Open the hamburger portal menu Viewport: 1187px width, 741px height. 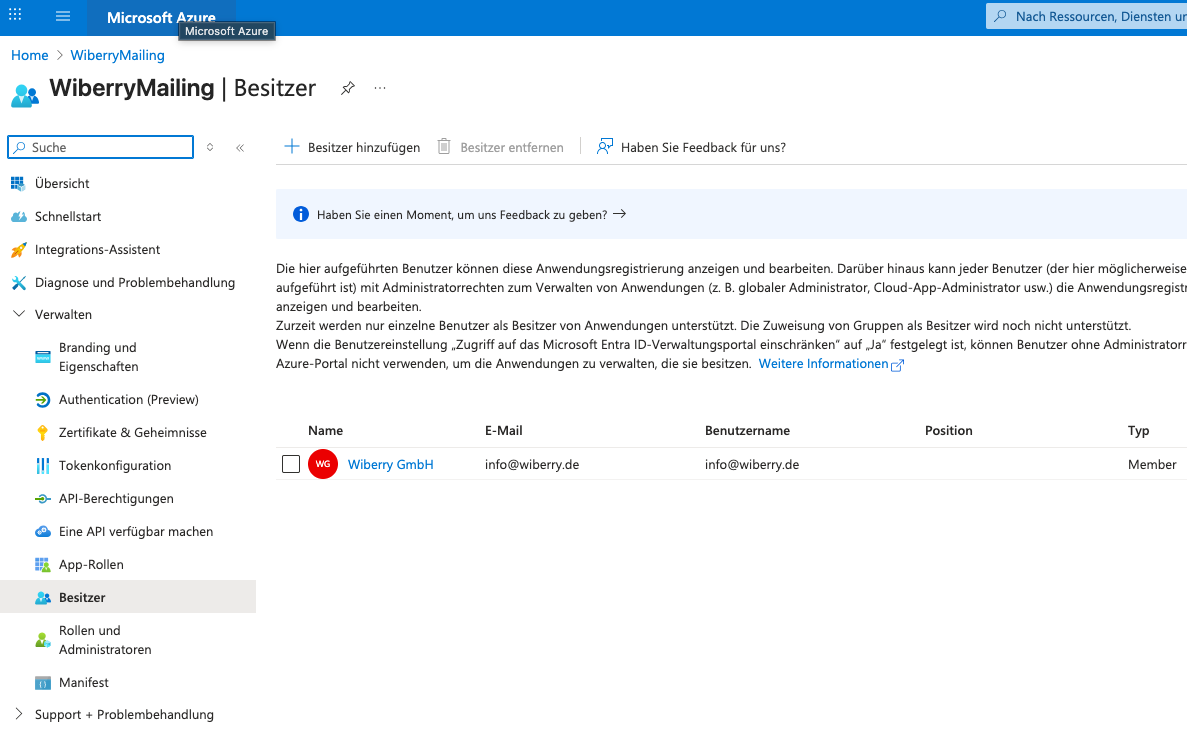[x=63, y=17]
